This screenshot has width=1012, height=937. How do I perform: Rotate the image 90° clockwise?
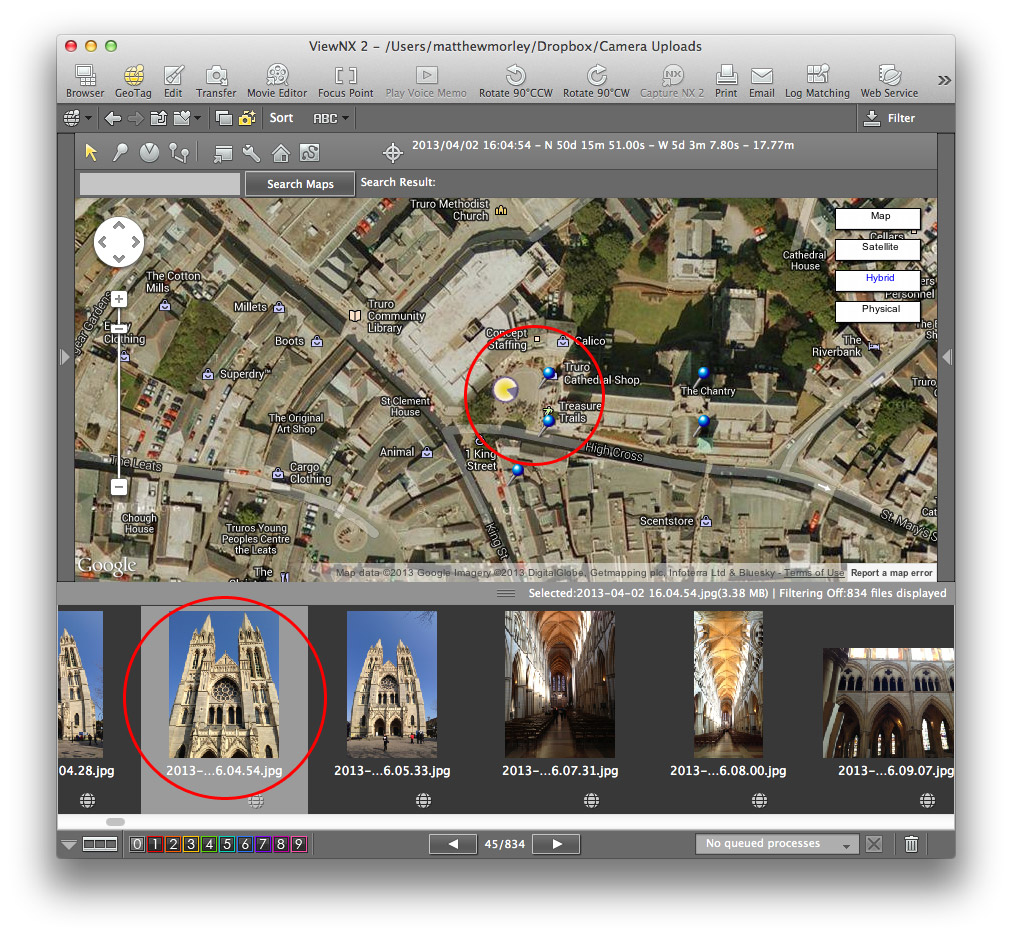(596, 81)
